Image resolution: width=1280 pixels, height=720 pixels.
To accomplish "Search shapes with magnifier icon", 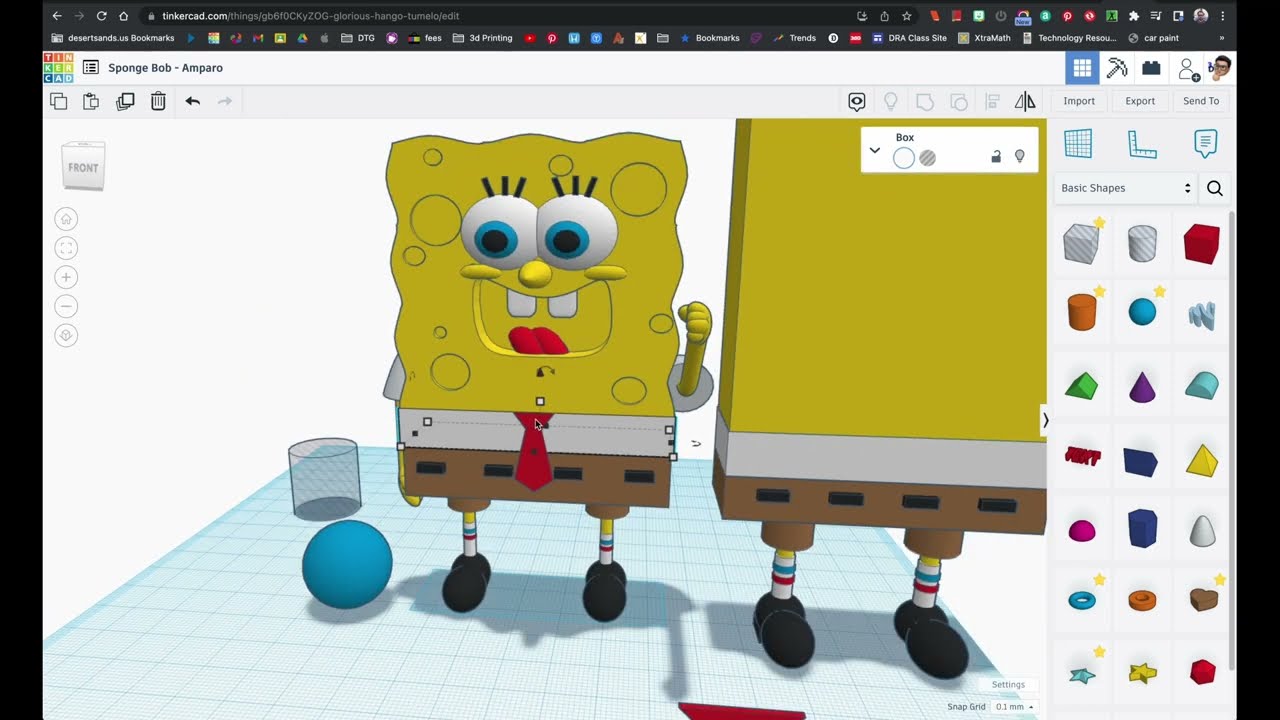I will (1215, 188).
